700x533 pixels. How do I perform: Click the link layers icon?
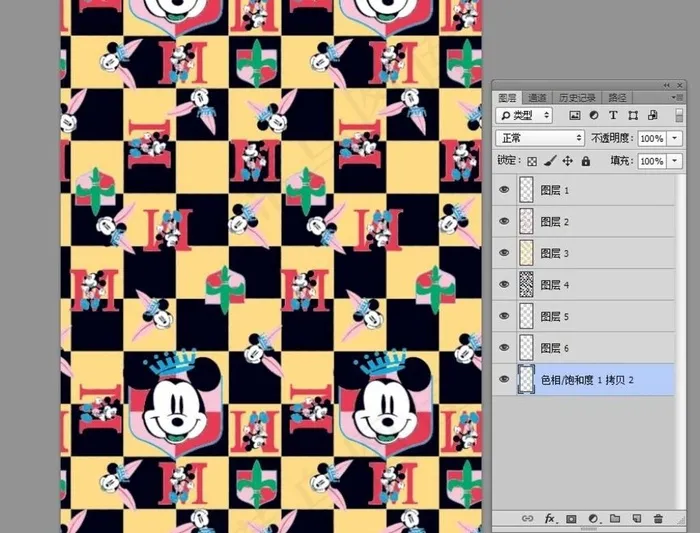527,518
